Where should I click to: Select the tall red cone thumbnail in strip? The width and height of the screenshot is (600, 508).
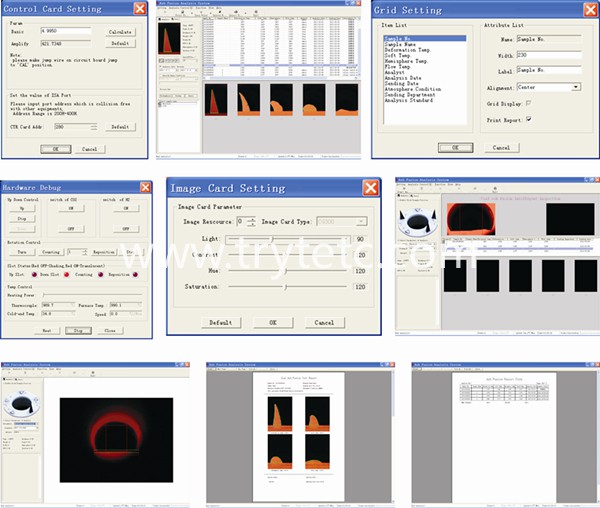pos(216,100)
